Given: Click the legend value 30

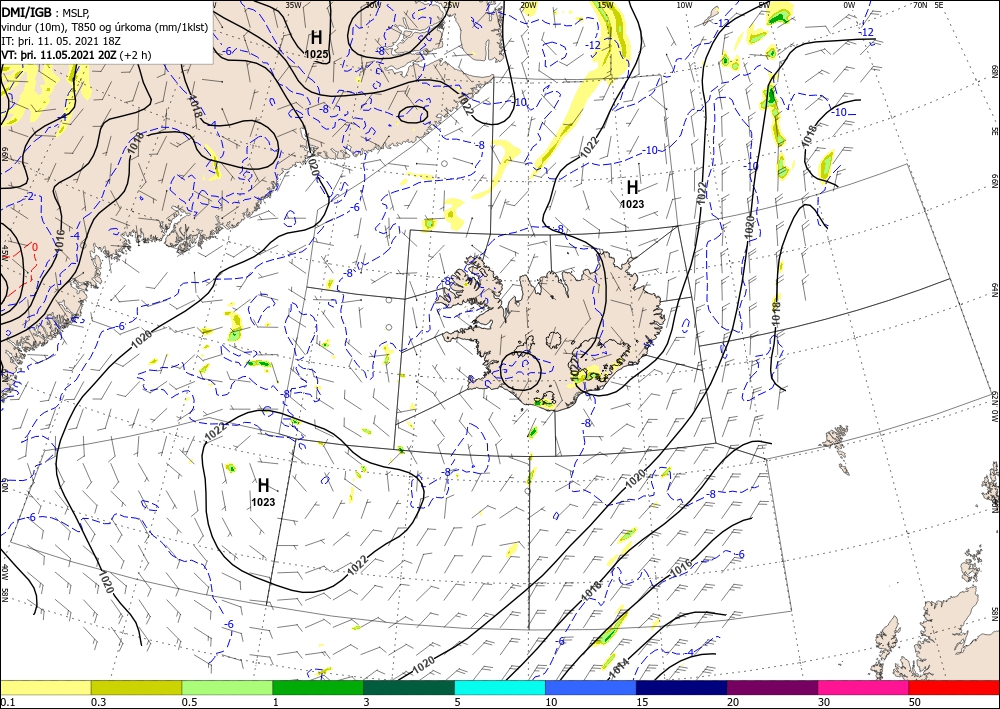Looking at the screenshot, I should coord(824,702).
